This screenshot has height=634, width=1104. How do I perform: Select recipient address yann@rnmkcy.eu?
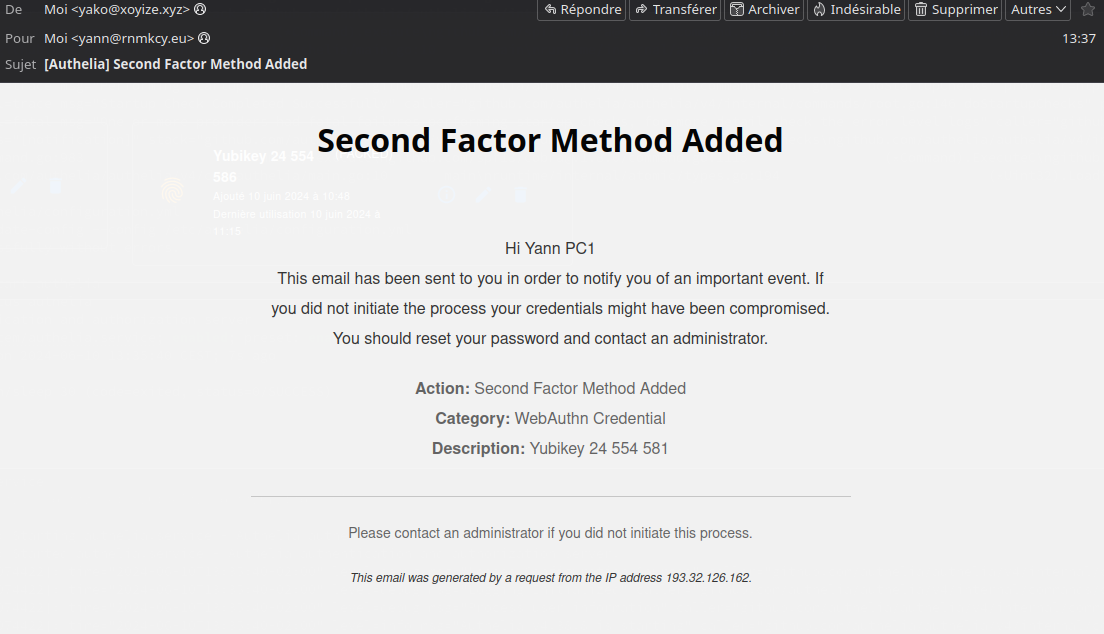click(132, 38)
